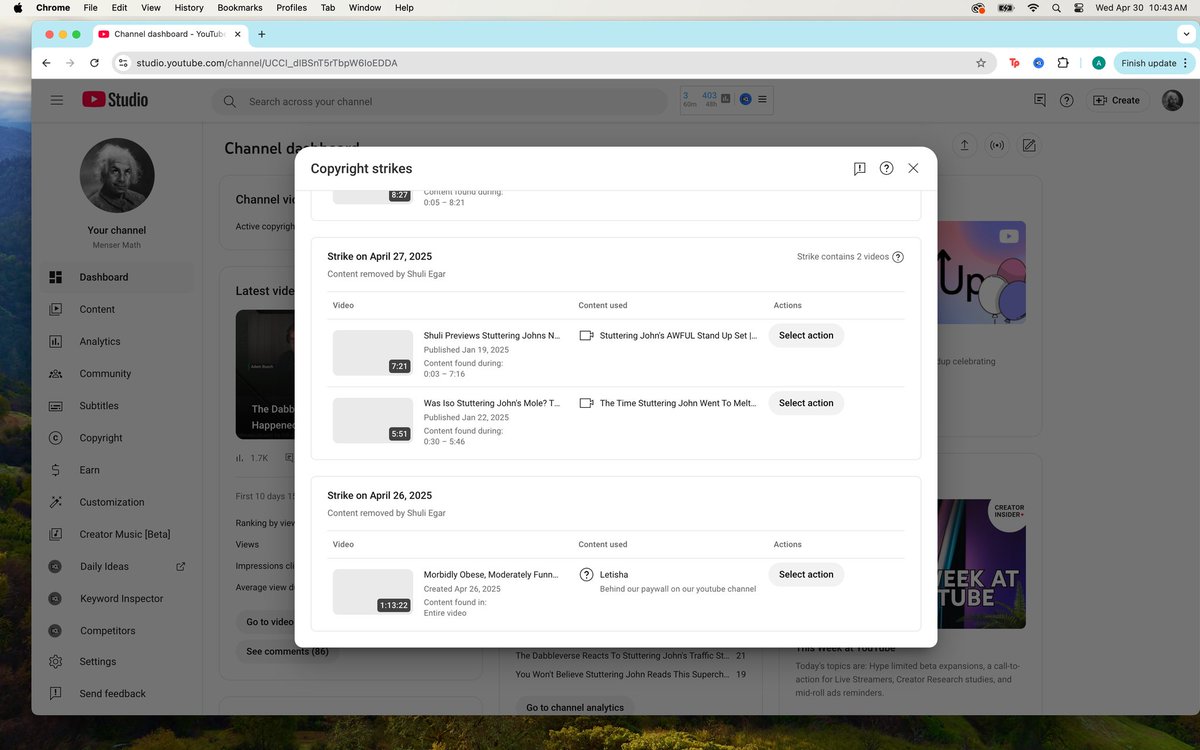
Task: Open the YouTube Studio hamburger menu
Action: tap(57, 100)
